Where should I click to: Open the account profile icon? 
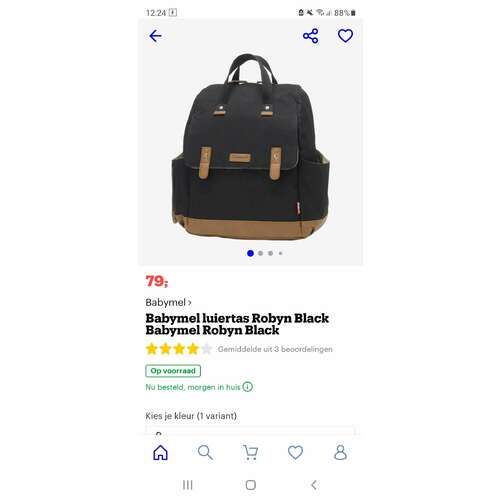340,452
